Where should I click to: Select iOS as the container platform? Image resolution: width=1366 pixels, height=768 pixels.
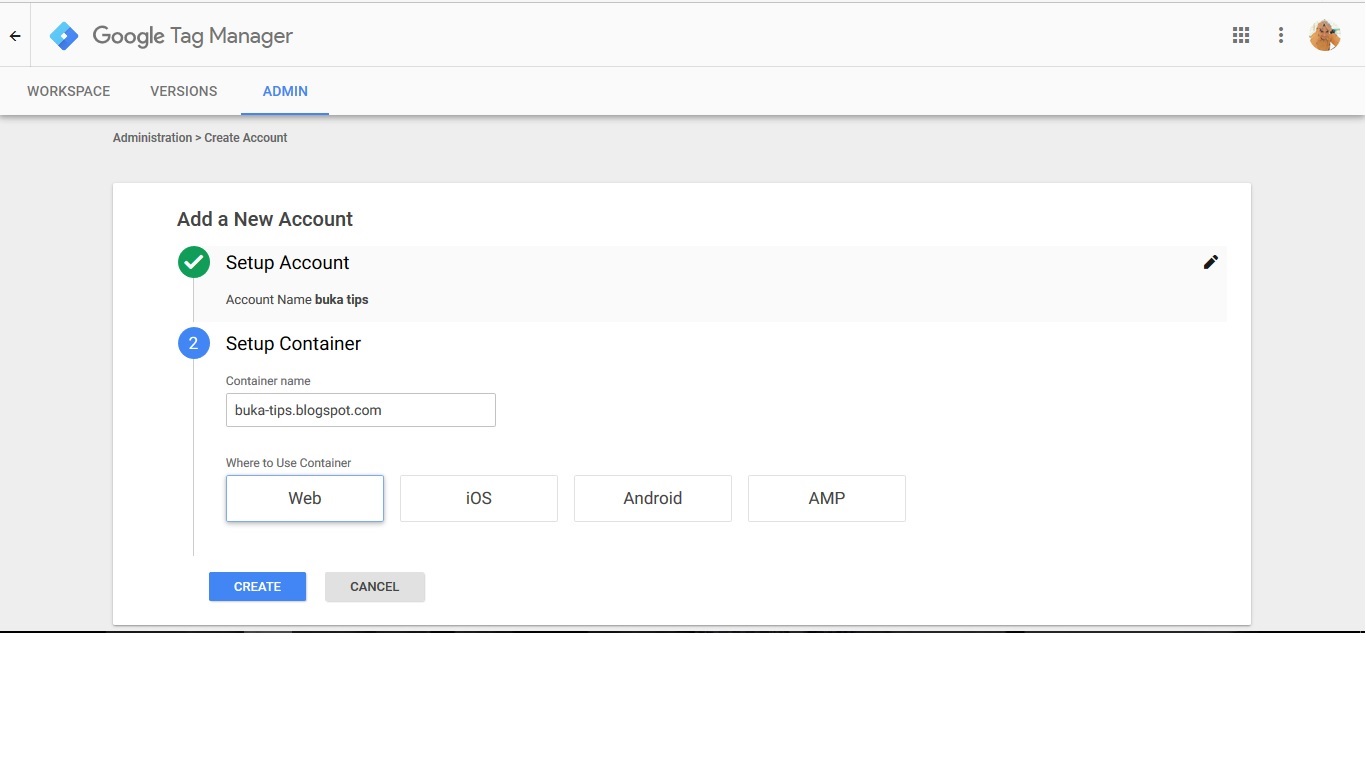coord(478,498)
